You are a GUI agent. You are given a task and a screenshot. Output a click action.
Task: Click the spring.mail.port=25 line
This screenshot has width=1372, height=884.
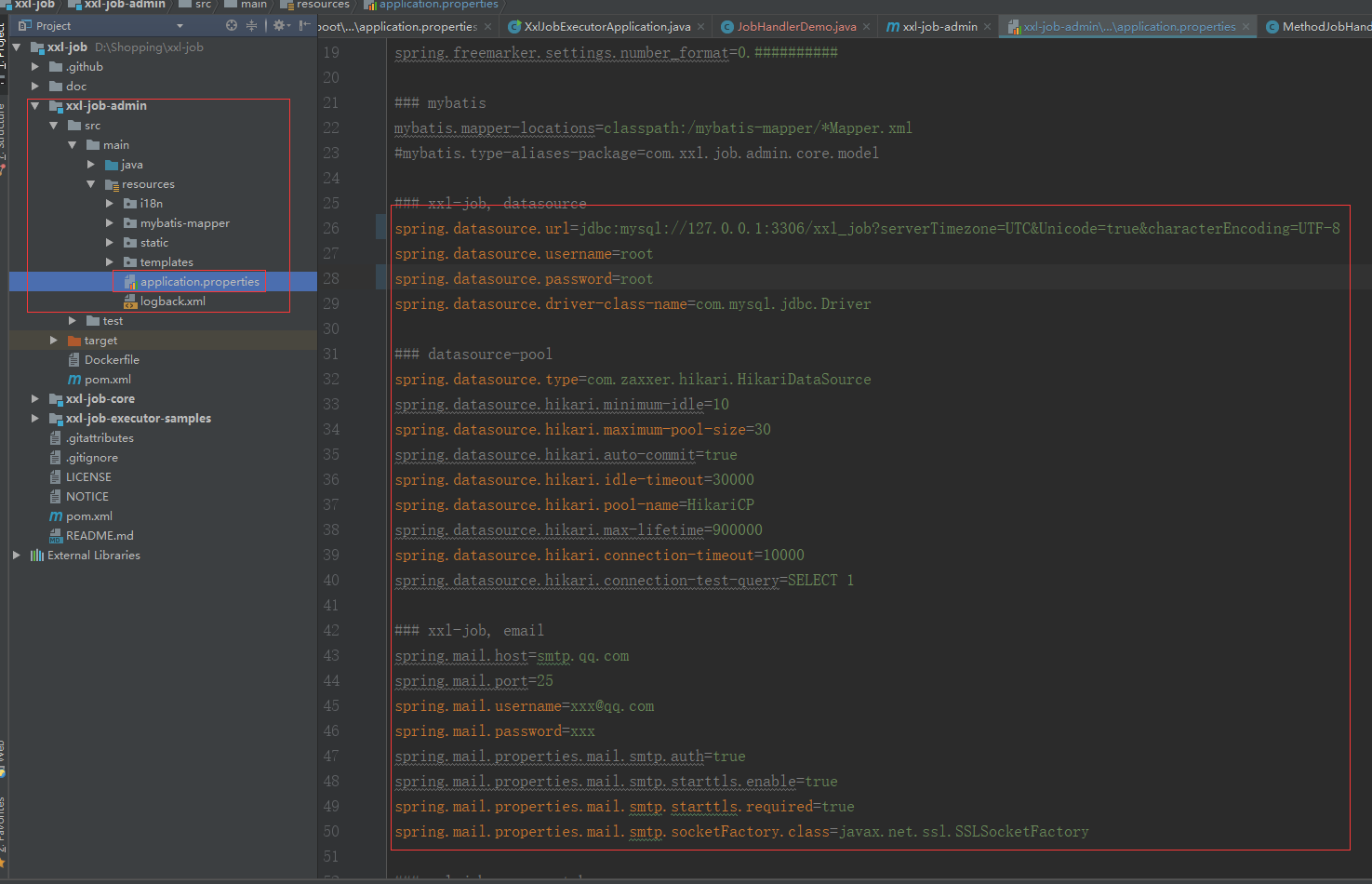(473, 680)
